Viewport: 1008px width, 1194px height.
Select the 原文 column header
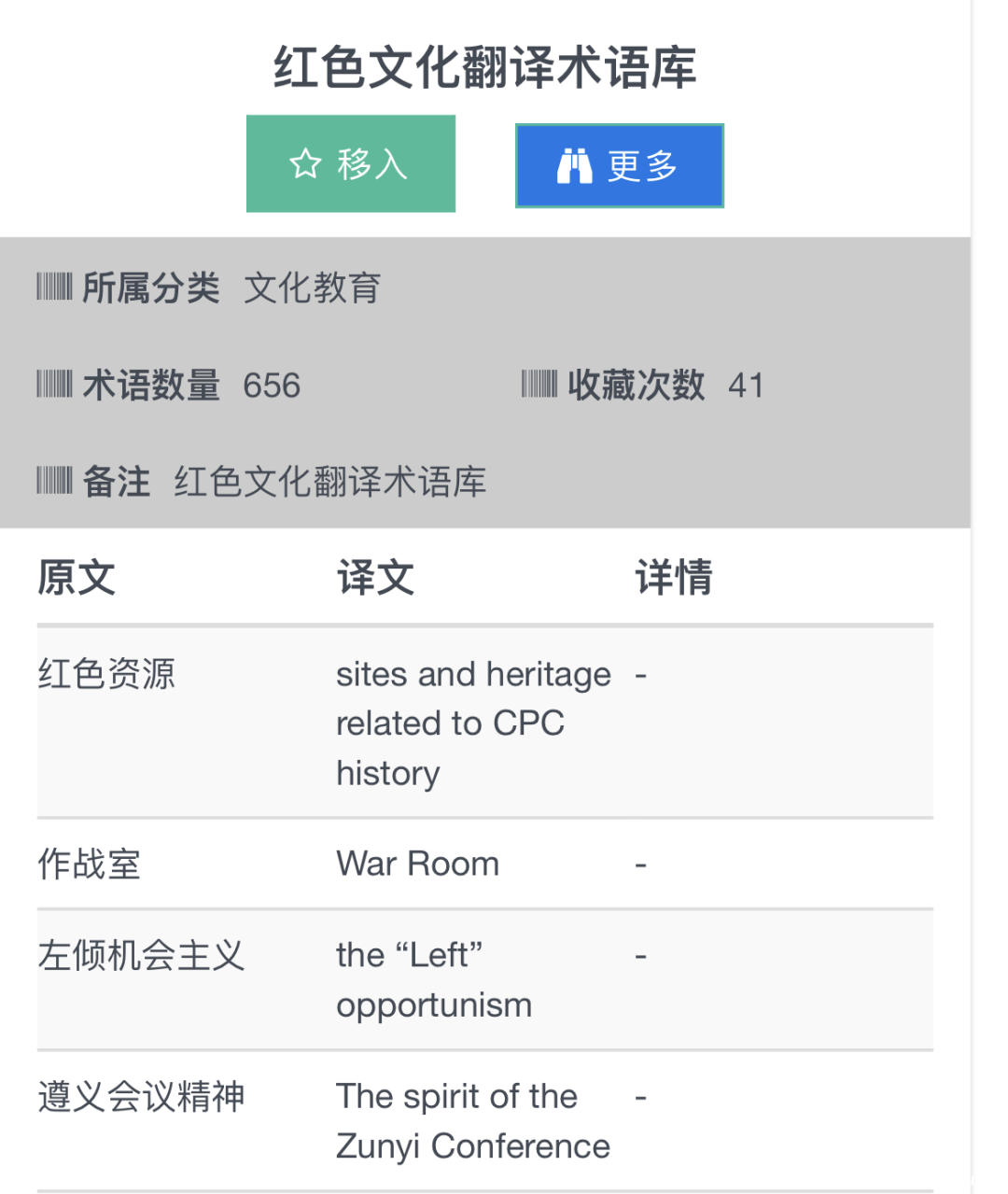[x=77, y=577]
